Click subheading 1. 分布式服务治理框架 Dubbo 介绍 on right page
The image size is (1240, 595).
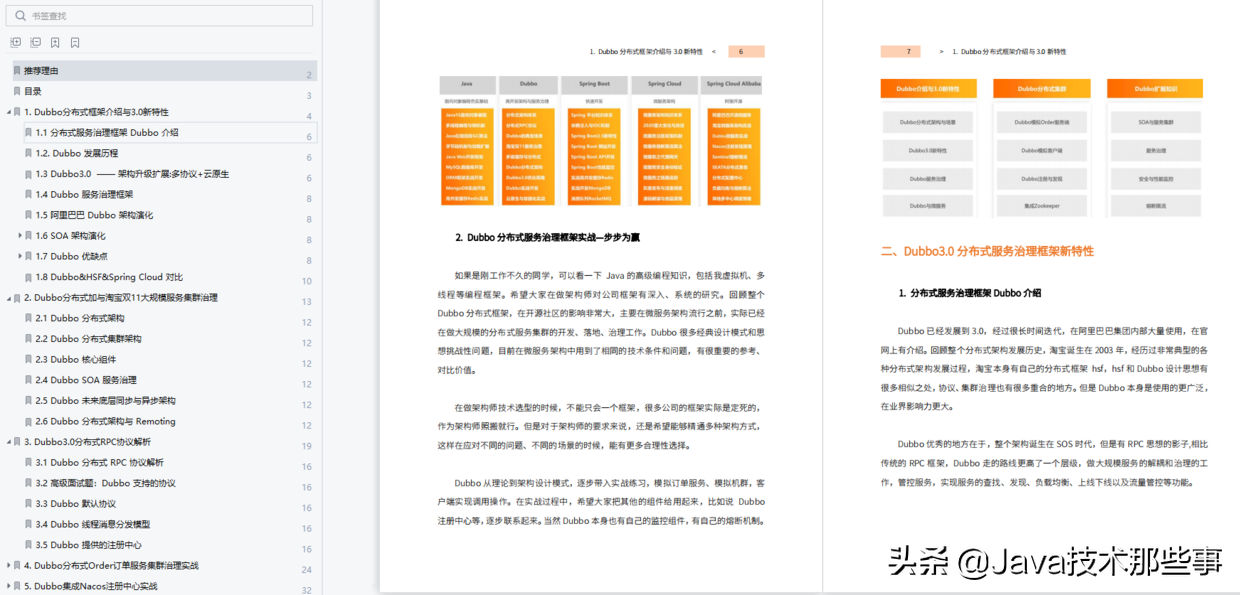click(x=969, y=293)
